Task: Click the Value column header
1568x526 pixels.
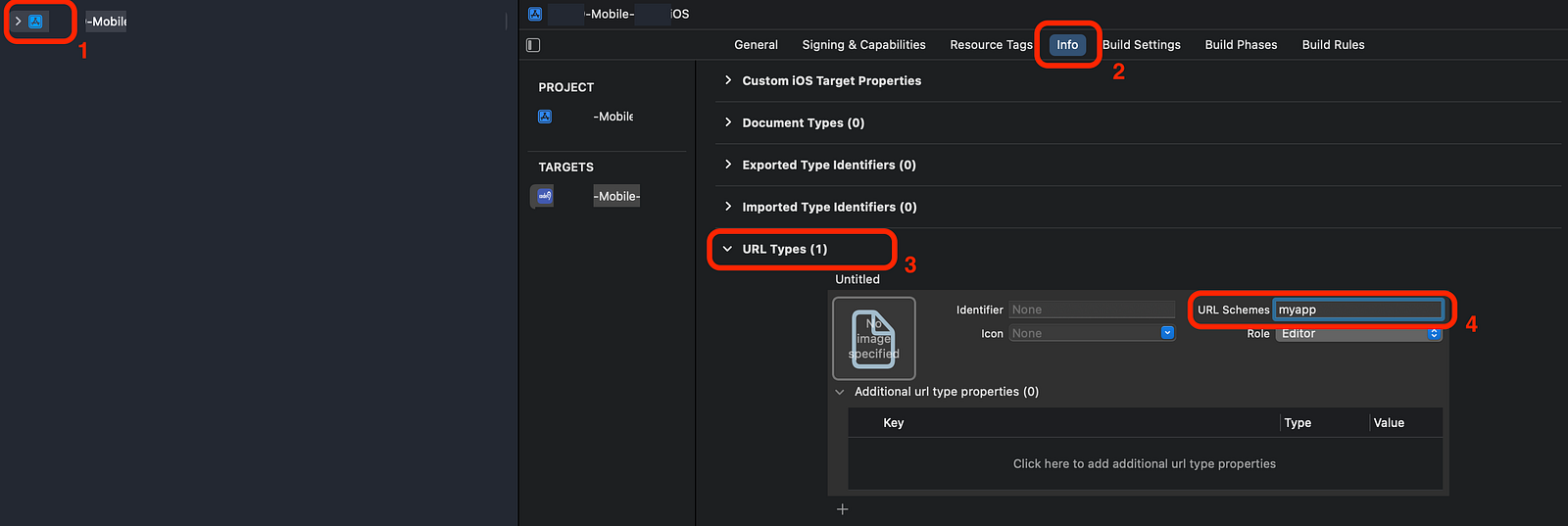Action: [x=1389, y=423]
